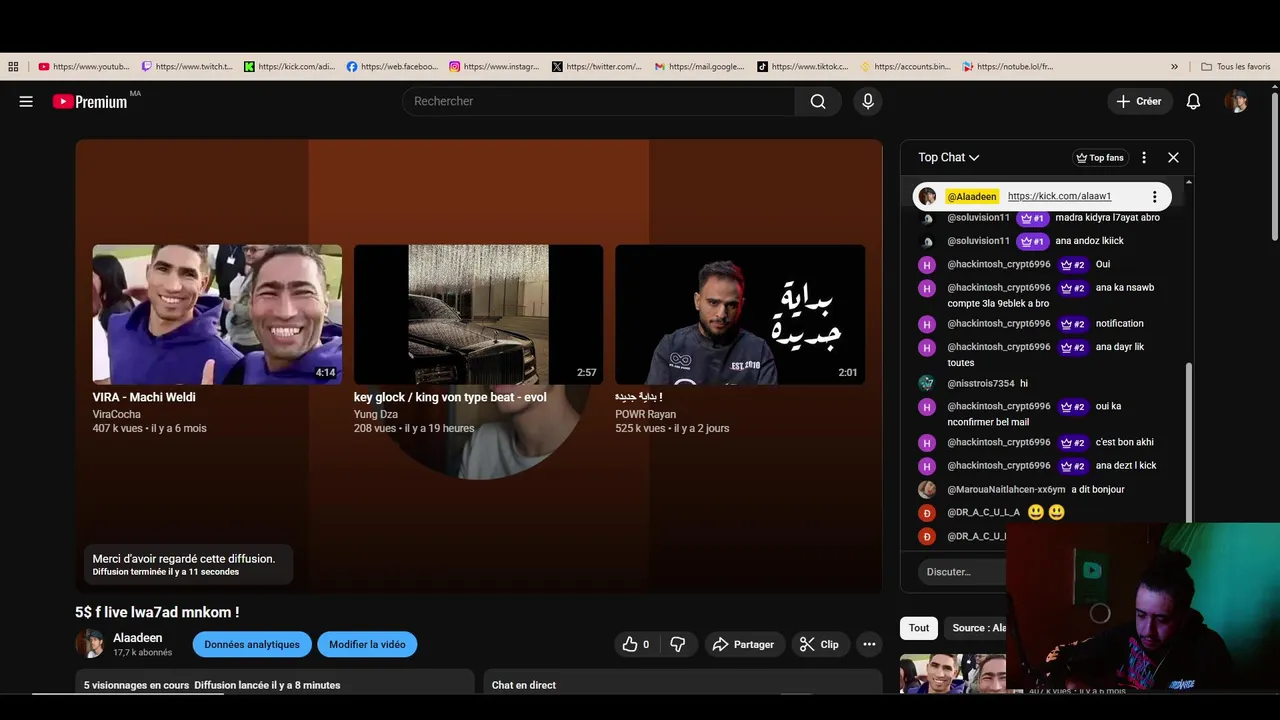Viewport: 1280px width, 720px height.
Task: Open the Gmail bookmark
Action: tap(700, 67)
